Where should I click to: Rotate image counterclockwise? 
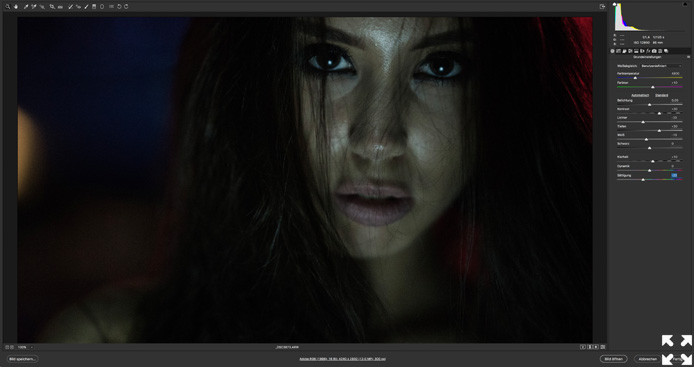[119, 7]
